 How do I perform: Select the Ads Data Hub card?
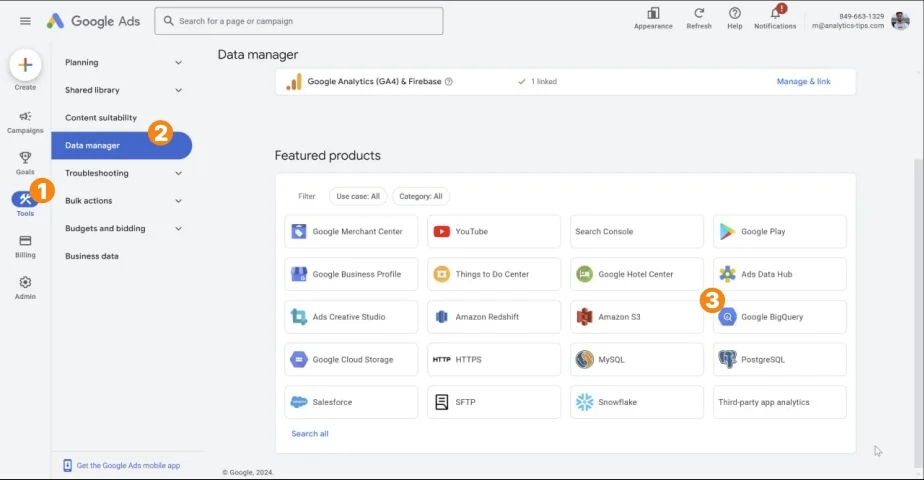pyautogui.click(x=780, y=274)
